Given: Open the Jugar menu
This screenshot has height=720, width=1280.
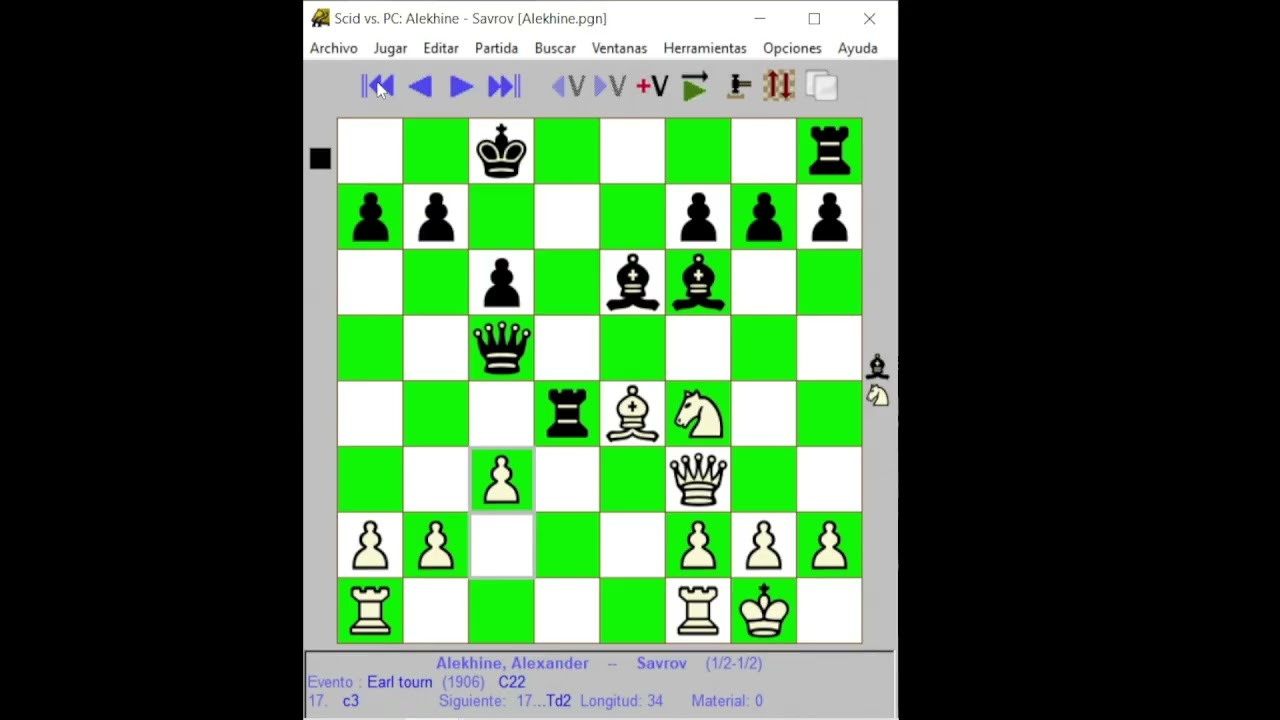Looking at the screenshot, I should tap(390, 48).
